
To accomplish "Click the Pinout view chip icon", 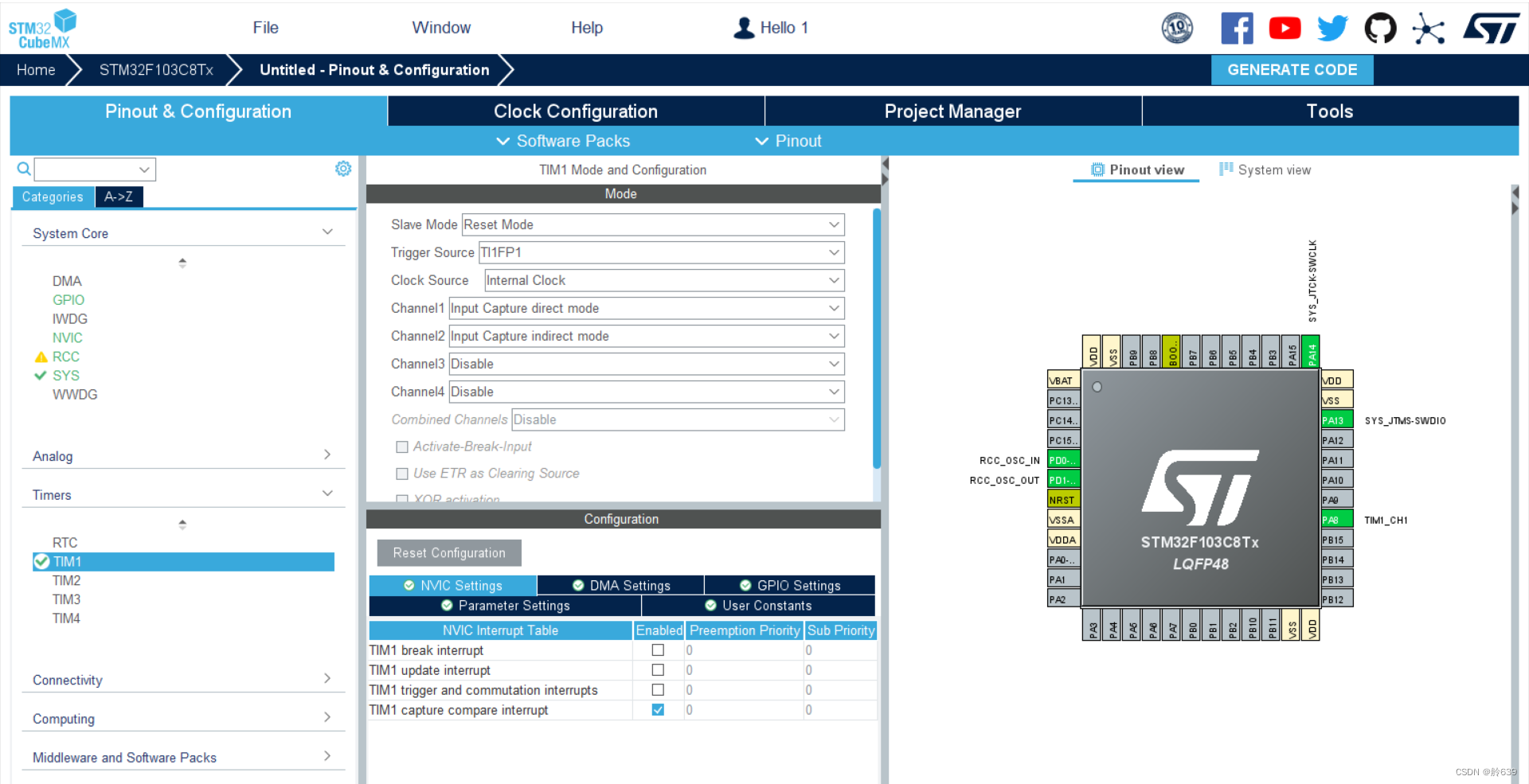I will tap(1098, 170).
